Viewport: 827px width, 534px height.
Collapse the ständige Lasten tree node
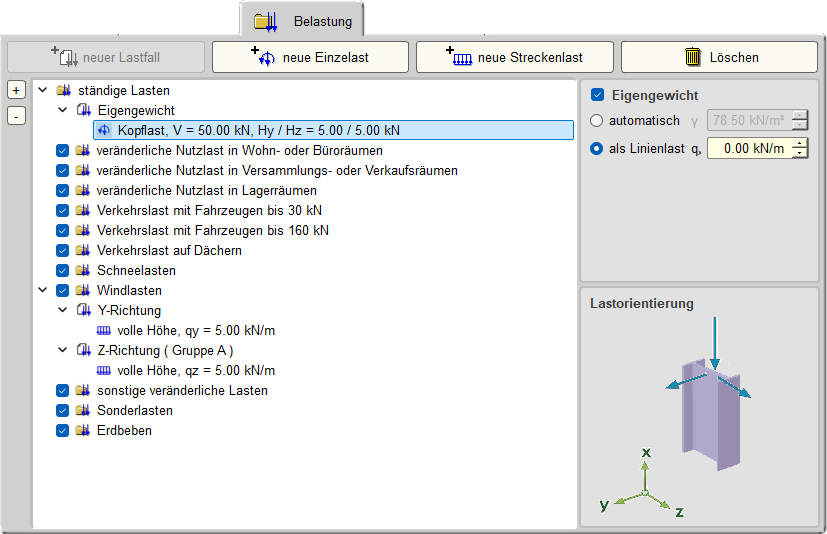[42, 90]
